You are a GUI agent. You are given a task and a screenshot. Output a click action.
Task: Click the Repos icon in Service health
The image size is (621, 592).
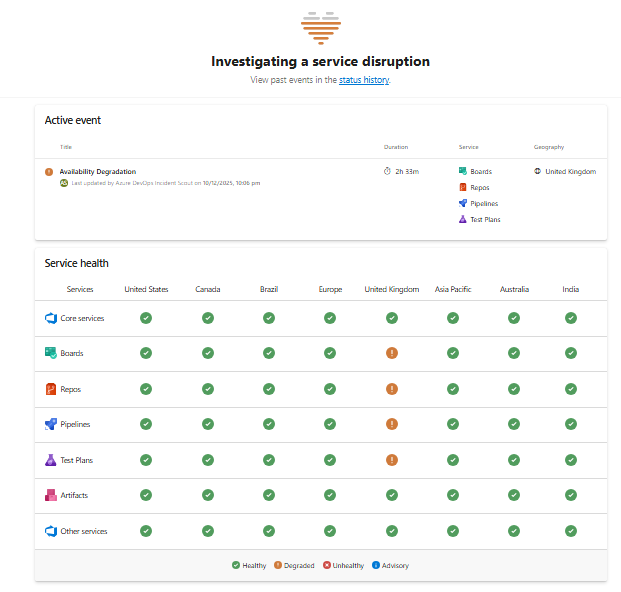(x=51, y=389)
